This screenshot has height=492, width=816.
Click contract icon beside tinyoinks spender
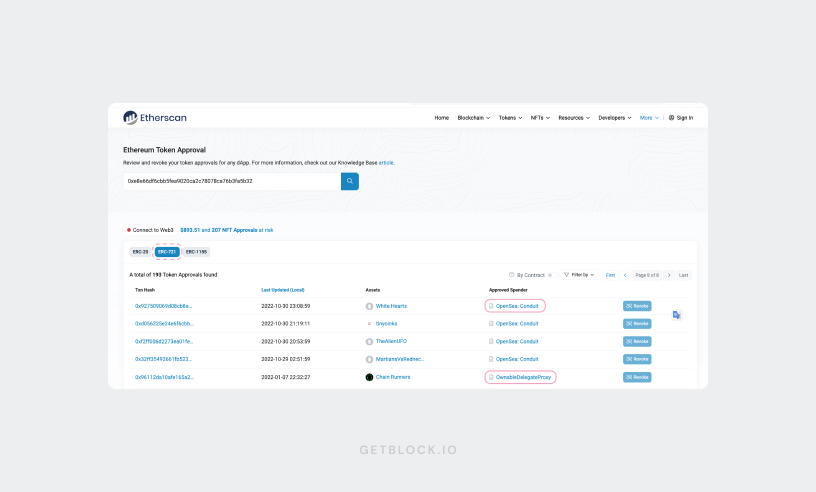(x=491, y=324)
